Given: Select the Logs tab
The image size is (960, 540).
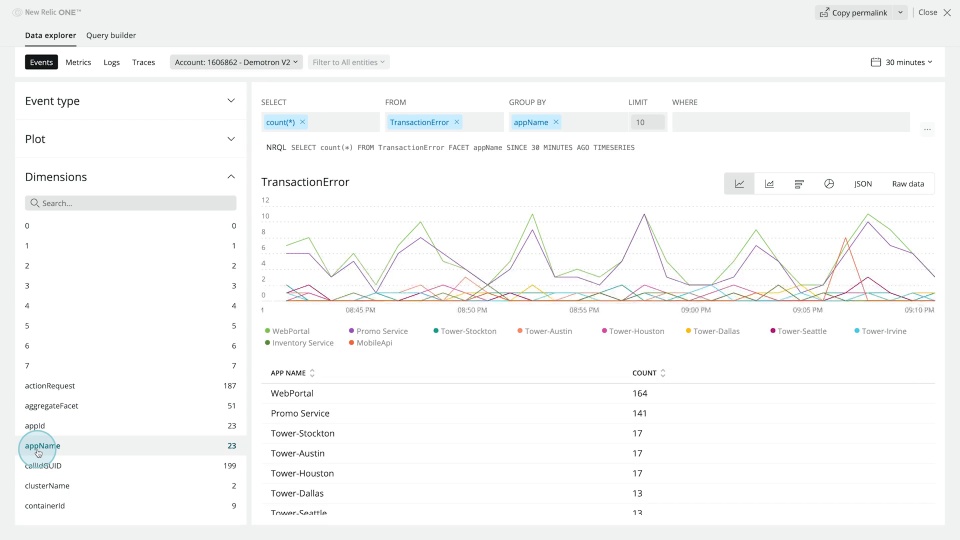Looking at the screenshot, I should coord(111,62).
